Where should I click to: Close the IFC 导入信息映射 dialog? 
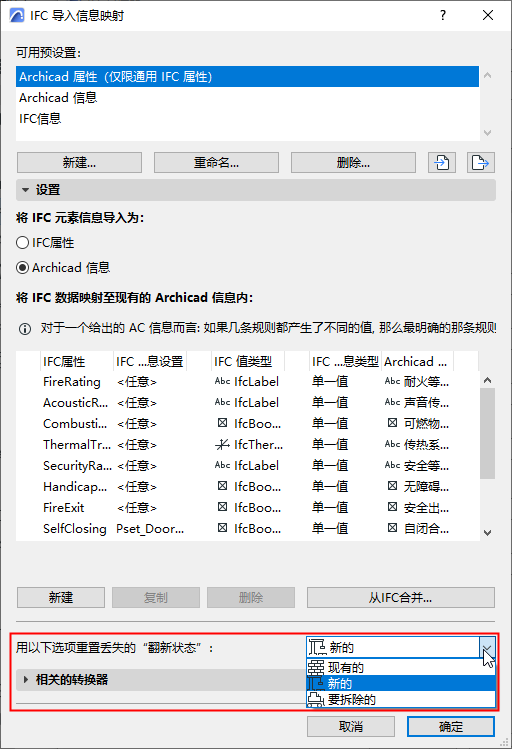[x=488, y=15]
